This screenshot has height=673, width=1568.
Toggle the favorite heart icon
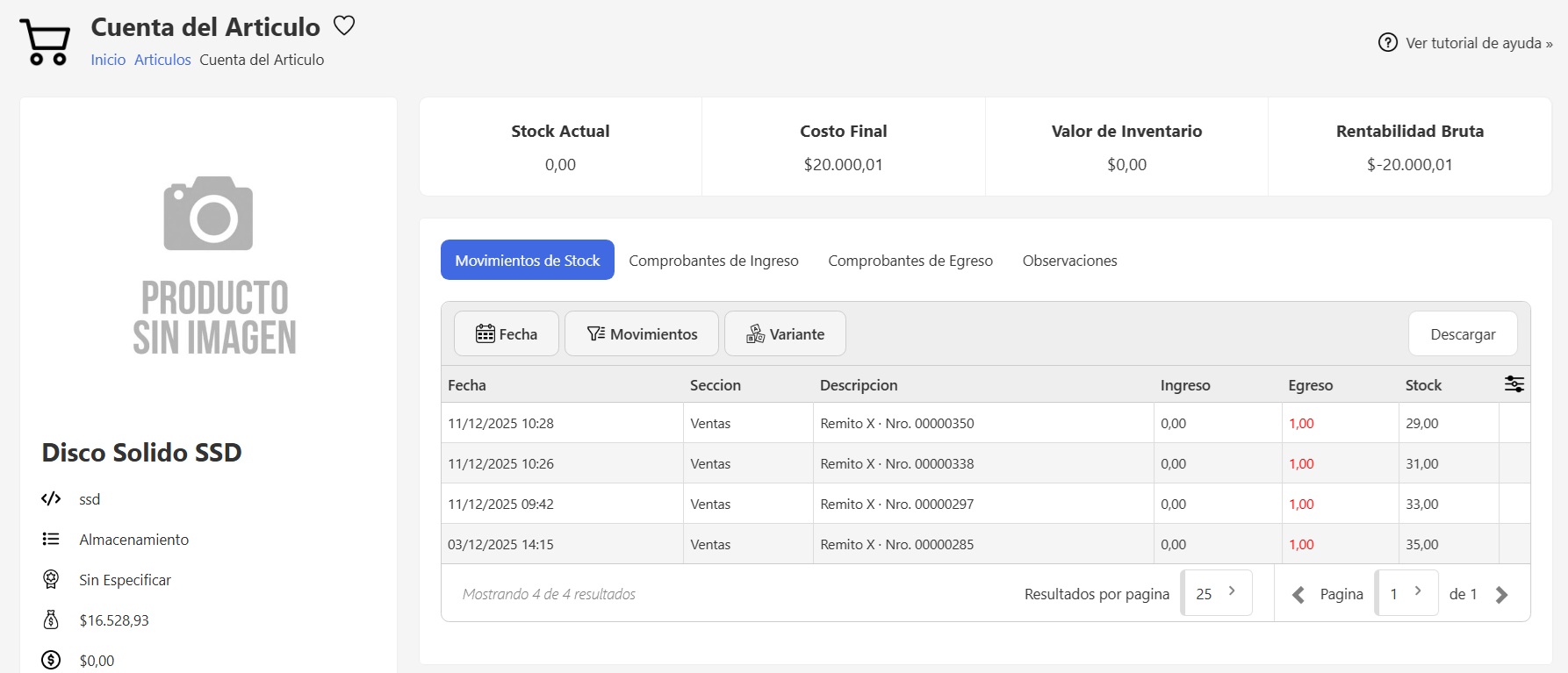pos(344,26)
